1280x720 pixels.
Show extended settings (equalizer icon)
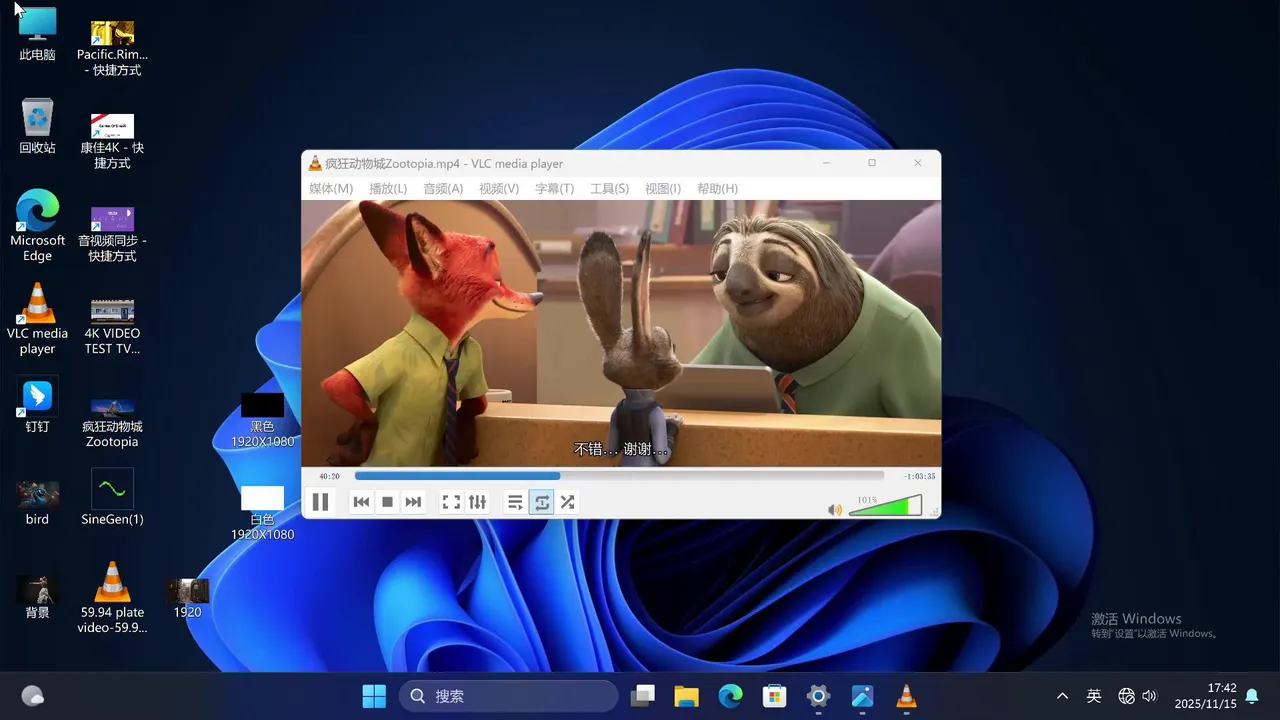[477, 502]
